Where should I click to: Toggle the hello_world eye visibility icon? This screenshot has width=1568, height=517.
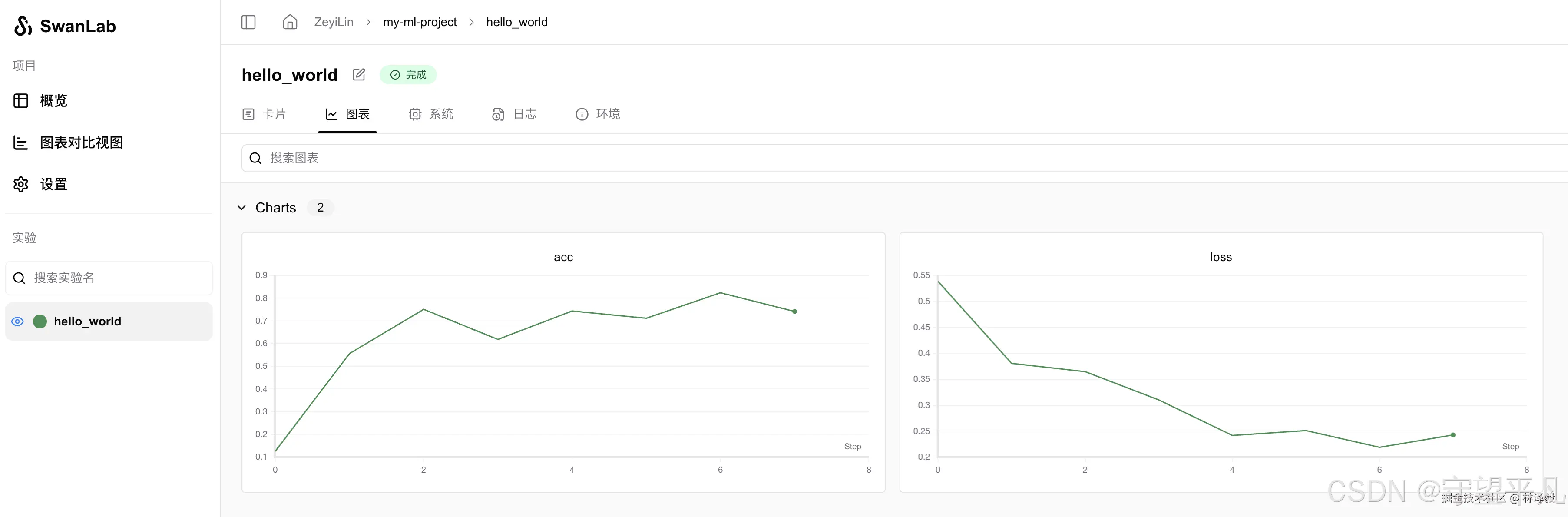(x=18, y=321)
